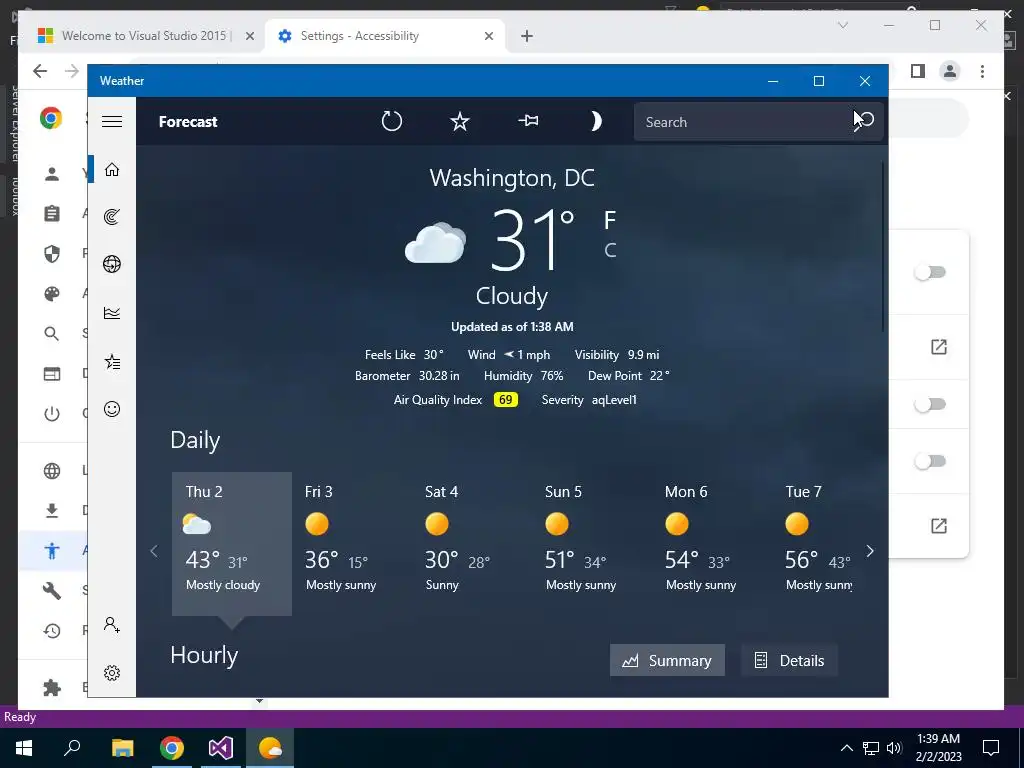Select Mon 6 daily forecast
This screenshot has width=1024, height=768.
(x=712, y=543)
